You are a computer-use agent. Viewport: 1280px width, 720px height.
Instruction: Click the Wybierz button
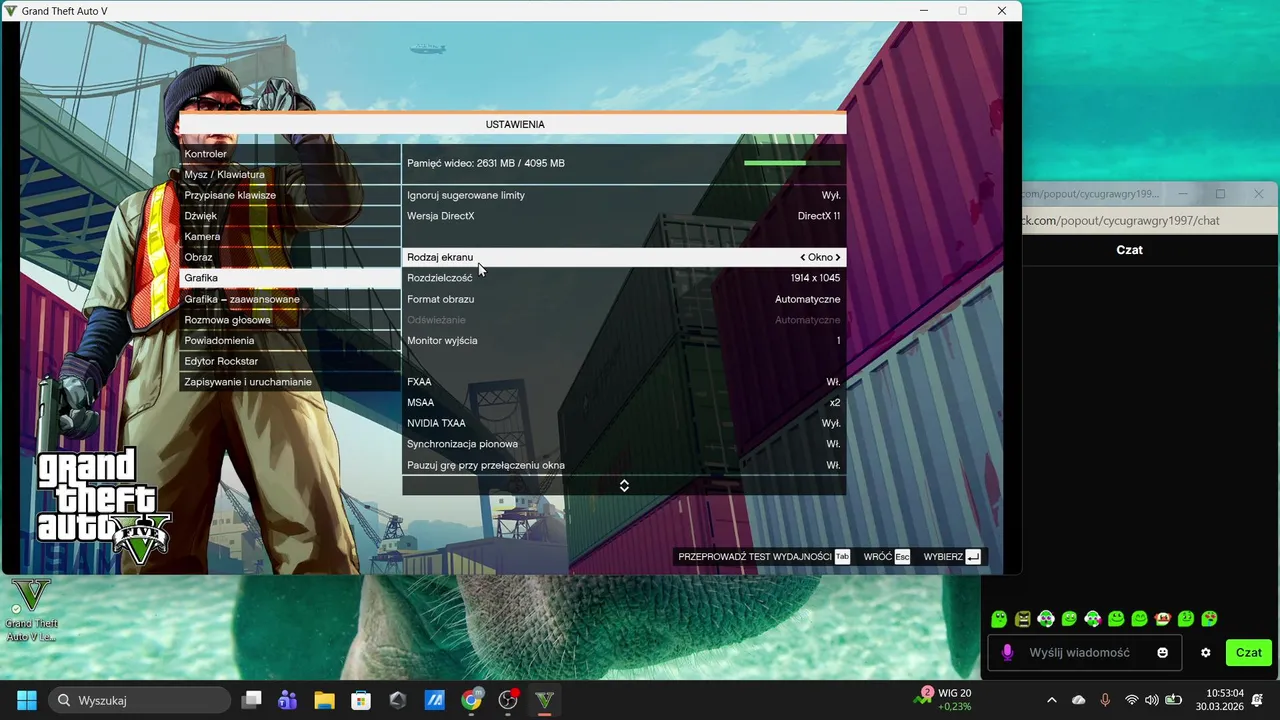[952, 557]
